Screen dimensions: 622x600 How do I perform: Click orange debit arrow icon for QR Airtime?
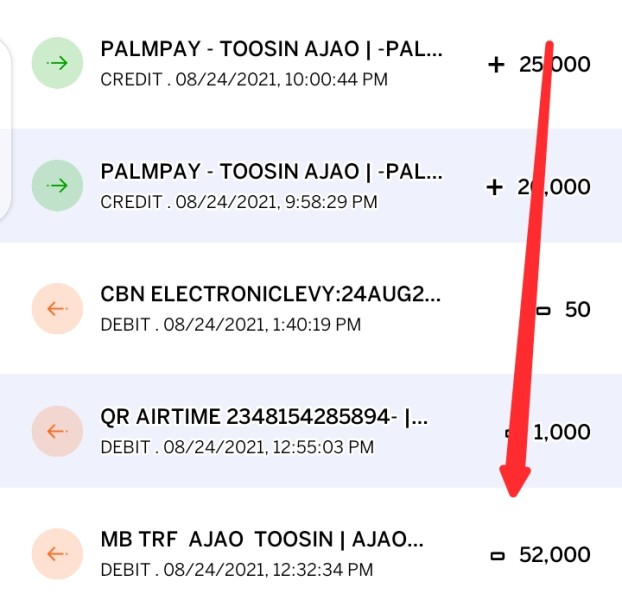point(58,431)
